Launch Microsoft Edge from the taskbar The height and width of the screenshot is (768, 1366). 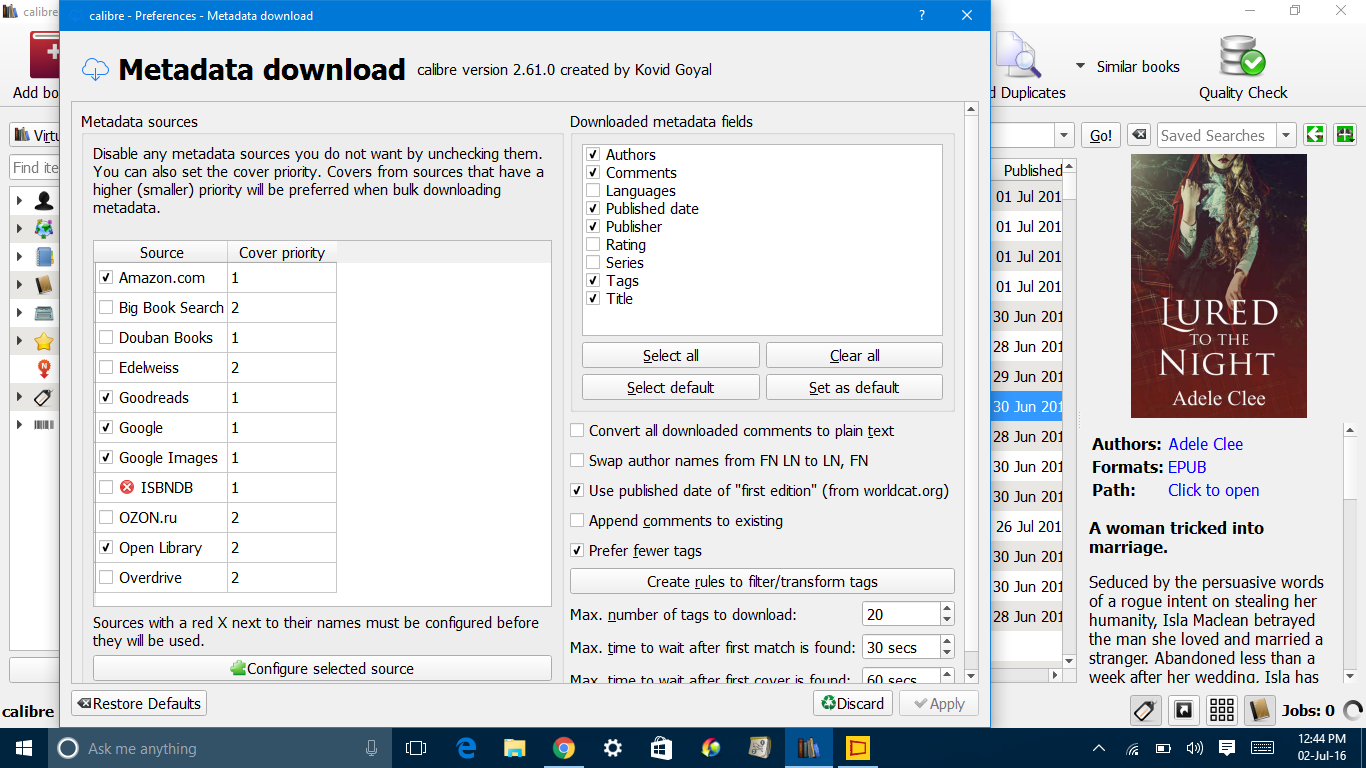click(x=466, y=748)
